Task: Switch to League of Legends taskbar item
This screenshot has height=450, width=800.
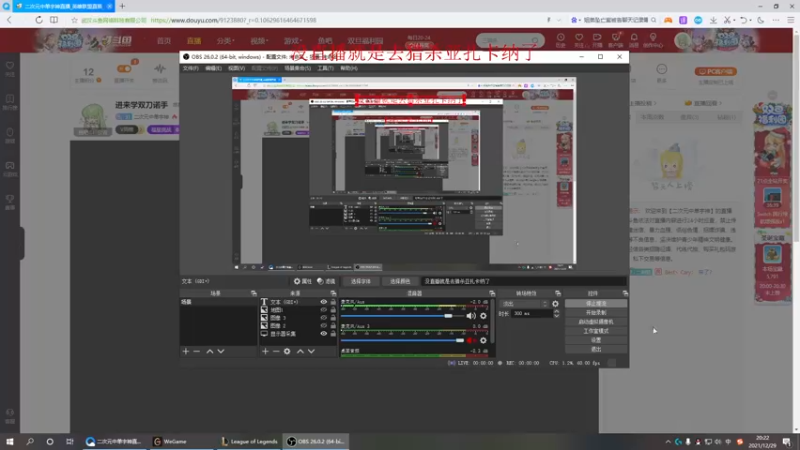Action: pos(249,442)
